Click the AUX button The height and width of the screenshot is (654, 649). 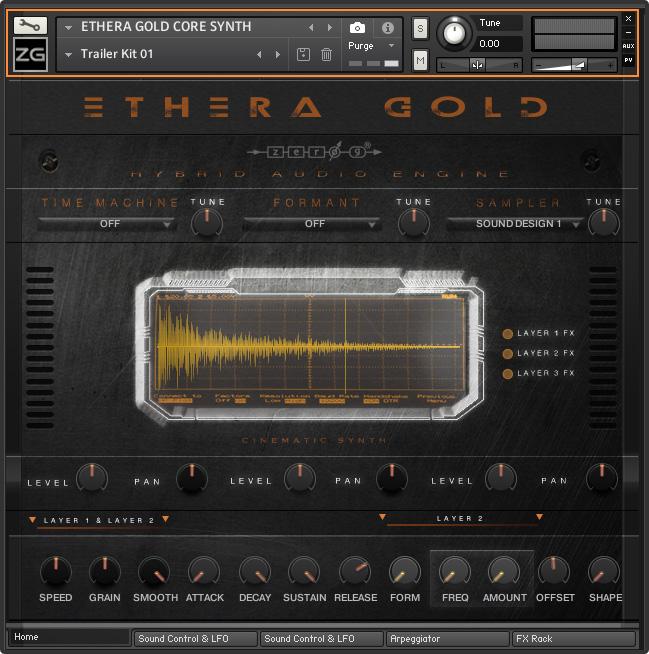coord(628,46)
